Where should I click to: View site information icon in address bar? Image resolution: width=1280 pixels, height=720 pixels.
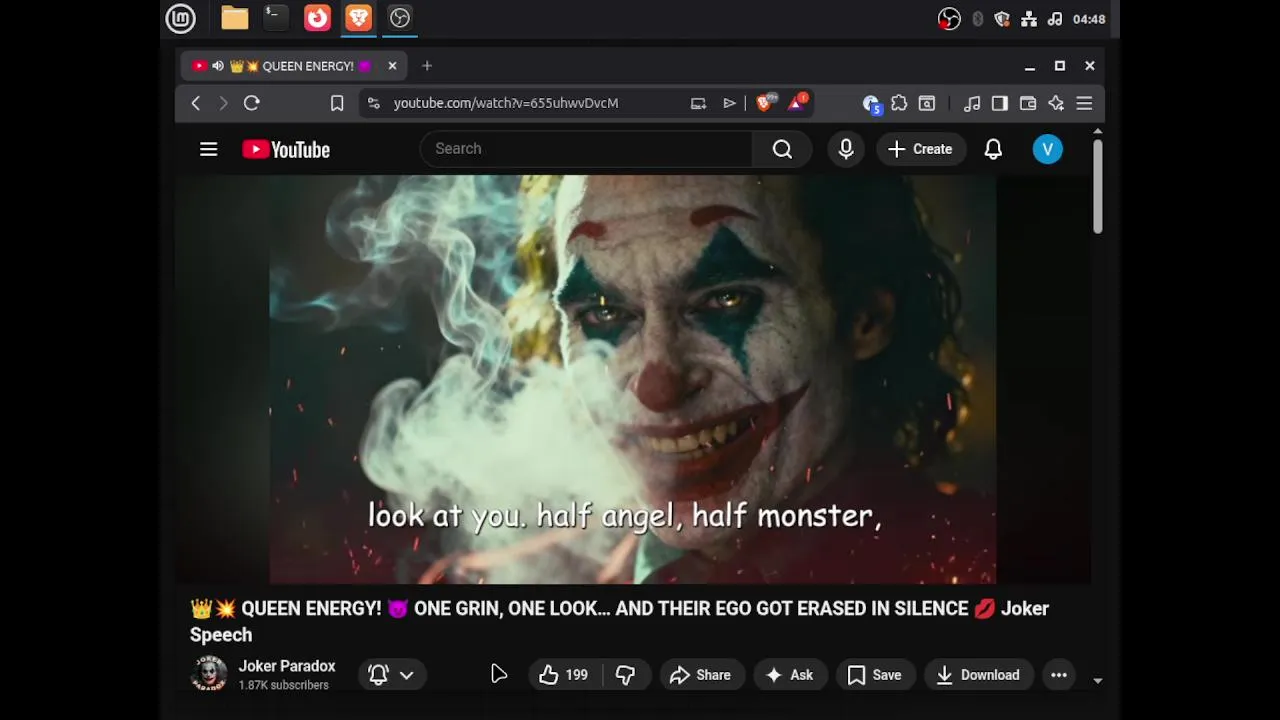coord(373,103)
